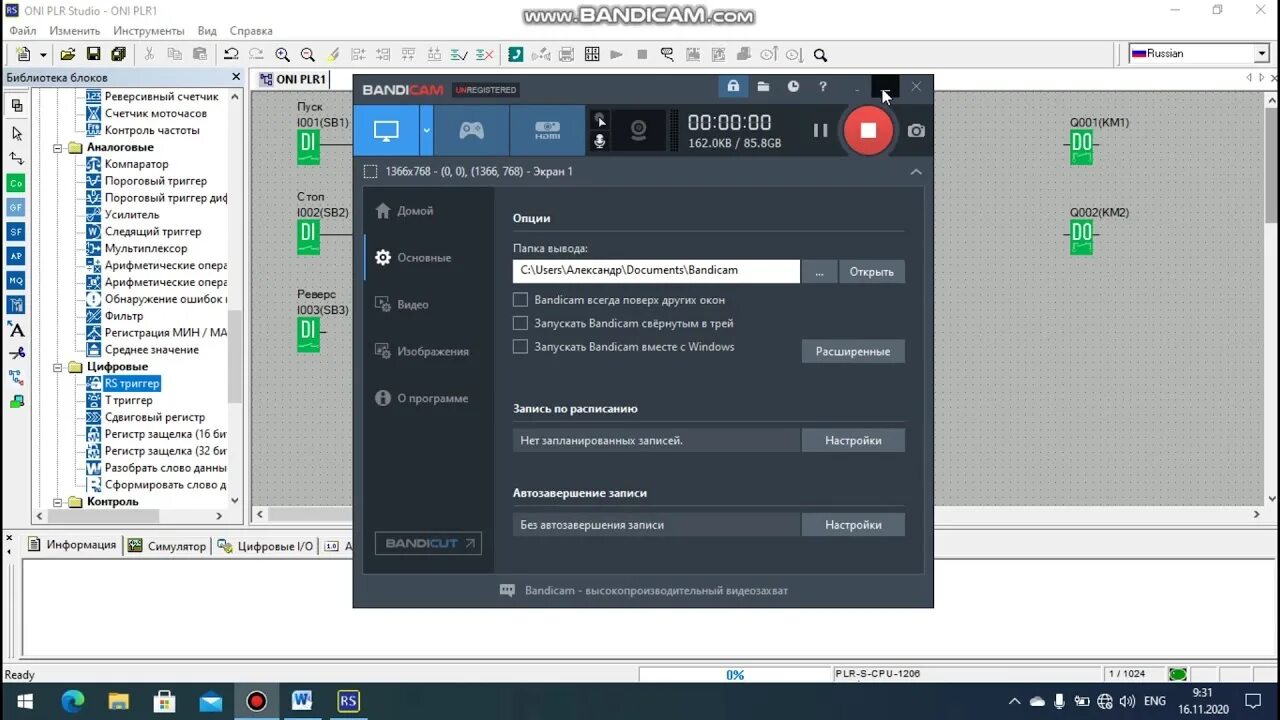Click the Zoom In magnifier icon

pyautogui.click(x=282, y=55)
